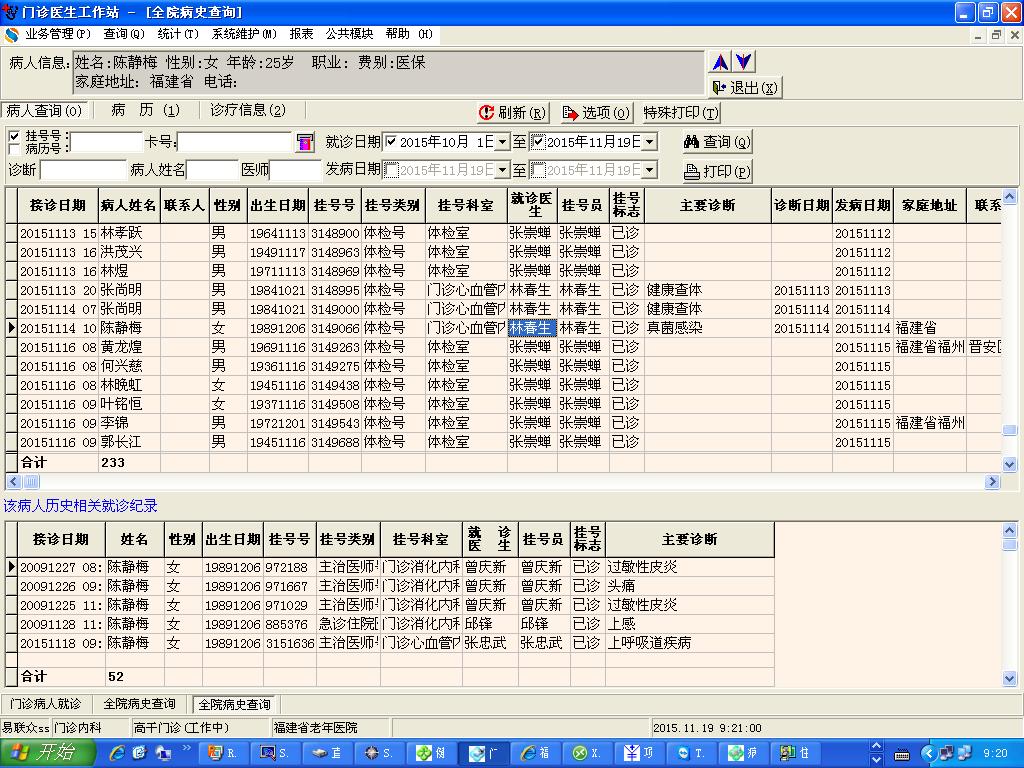Open the Windows 开始 start button
Screen dimensions: 1024x768
point(47,753)
